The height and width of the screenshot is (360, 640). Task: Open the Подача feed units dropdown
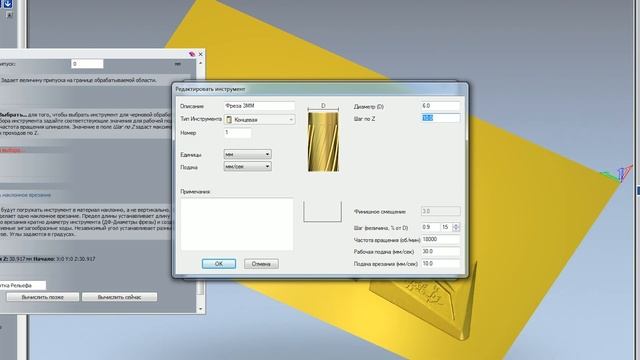click(247, 167)
